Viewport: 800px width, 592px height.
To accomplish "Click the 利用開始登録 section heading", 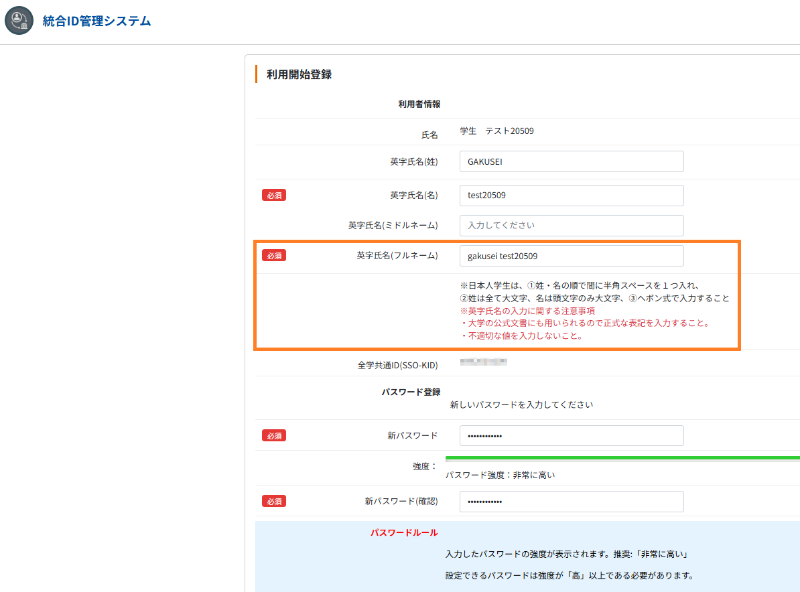I will point(299,74).
